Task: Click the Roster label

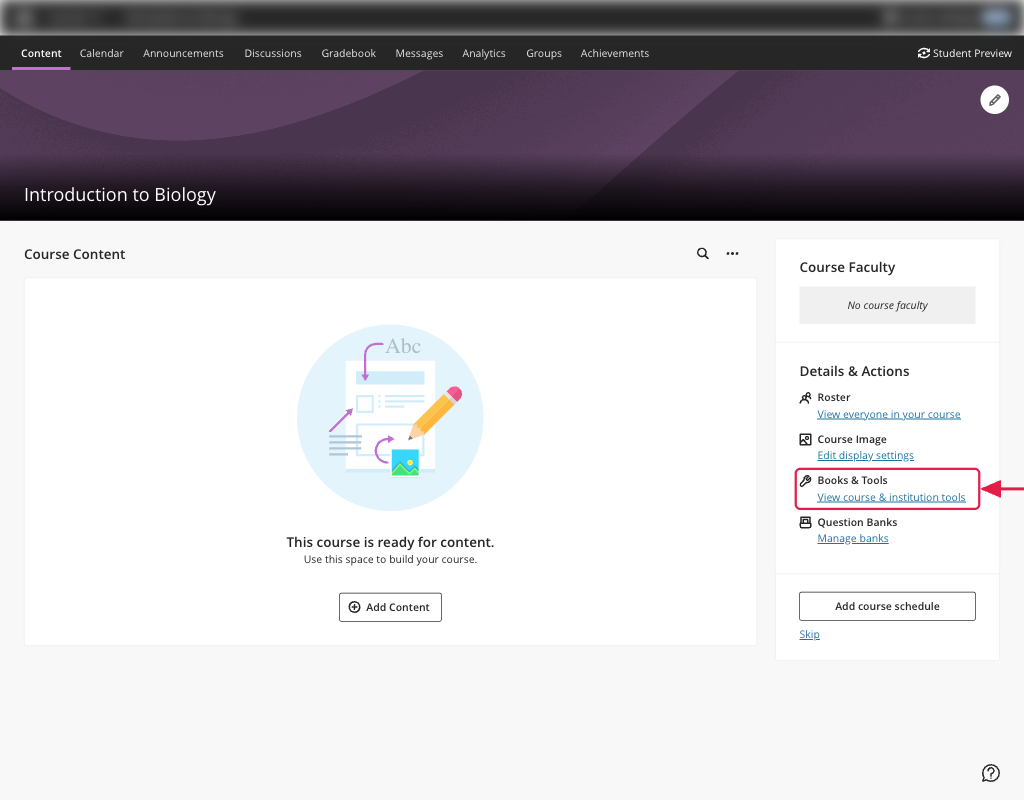Action: (833, 397)
